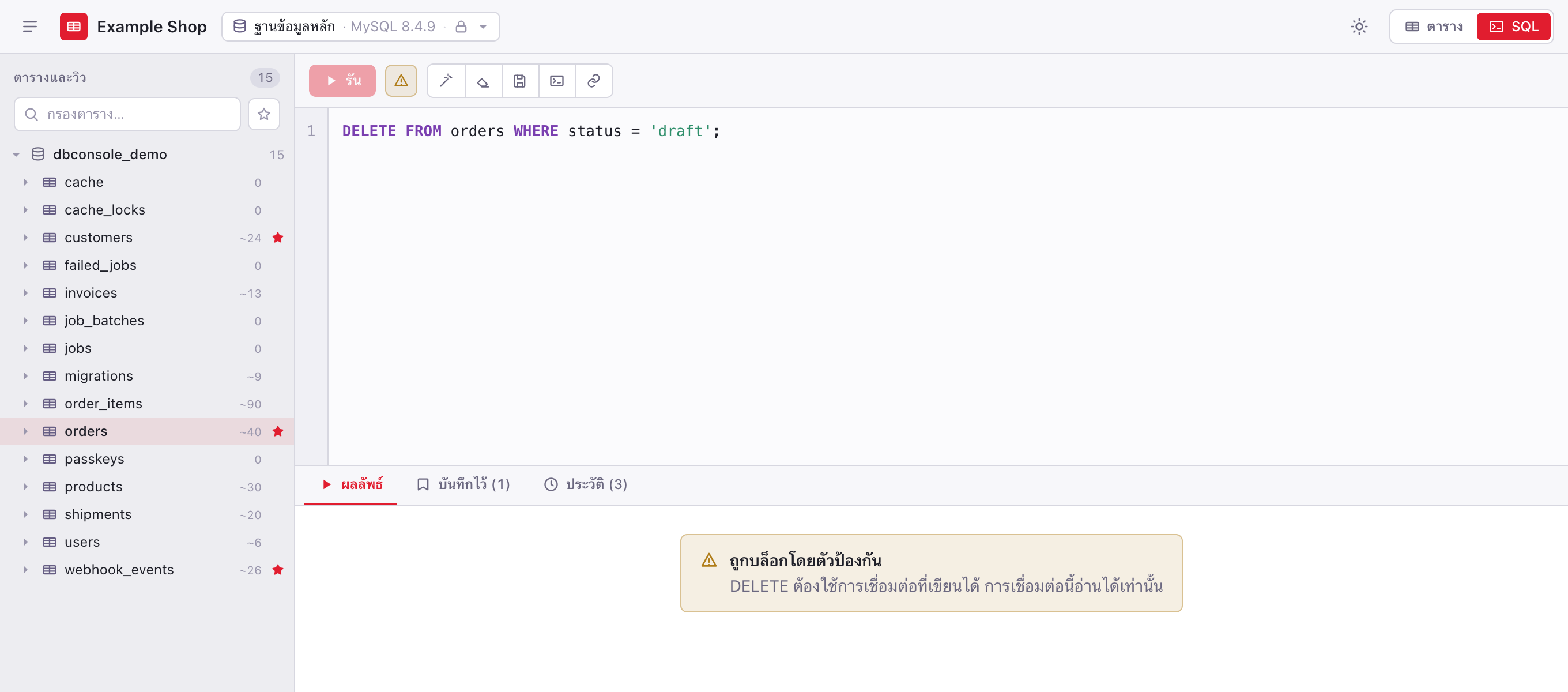Unfavorite the orders table with its red star
Image resolution: width=1568 pixels, height=692 pixels.
[277, 431]
